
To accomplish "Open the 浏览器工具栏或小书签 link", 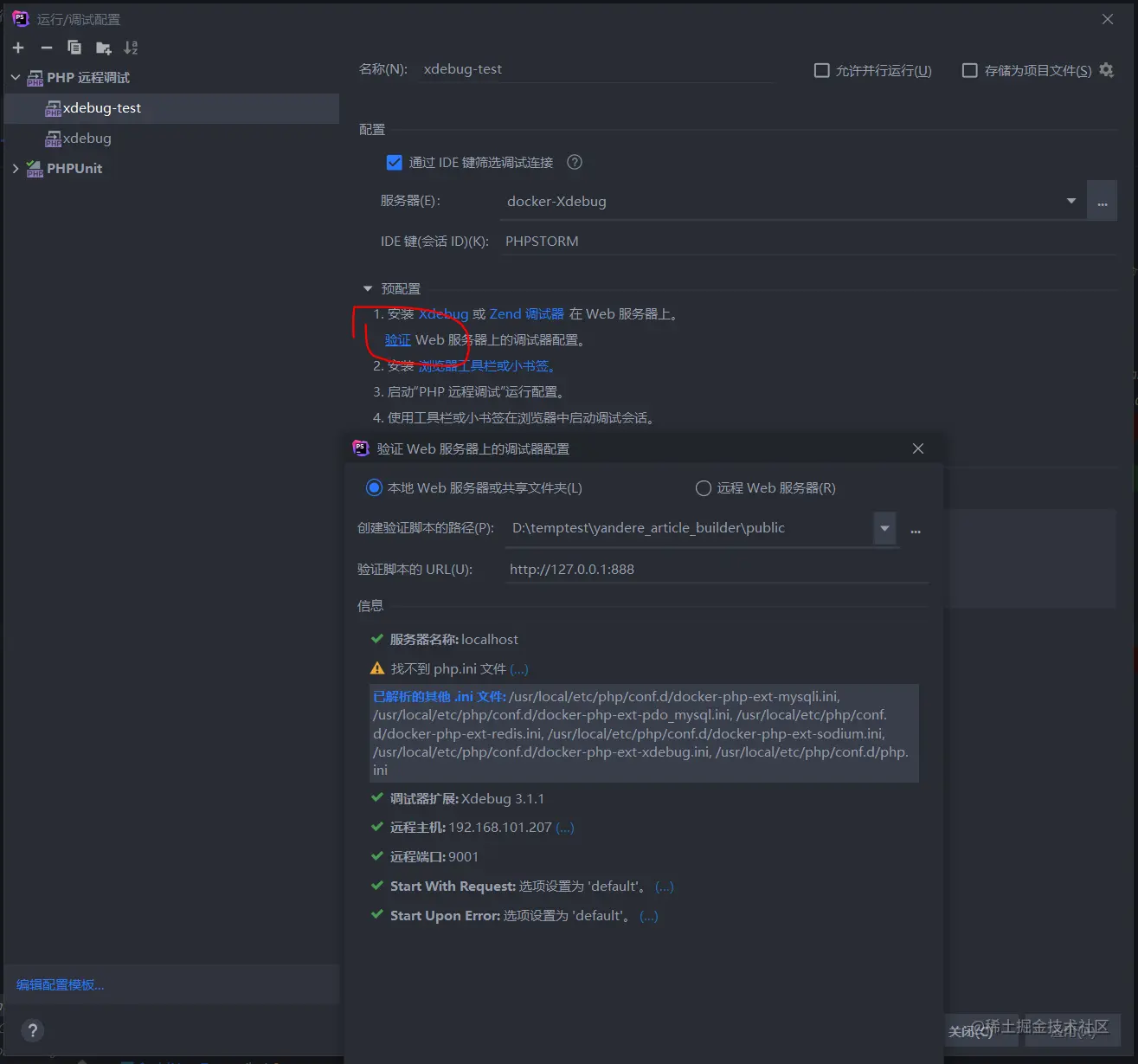I will pyautogui.click(x=486, y=366).
